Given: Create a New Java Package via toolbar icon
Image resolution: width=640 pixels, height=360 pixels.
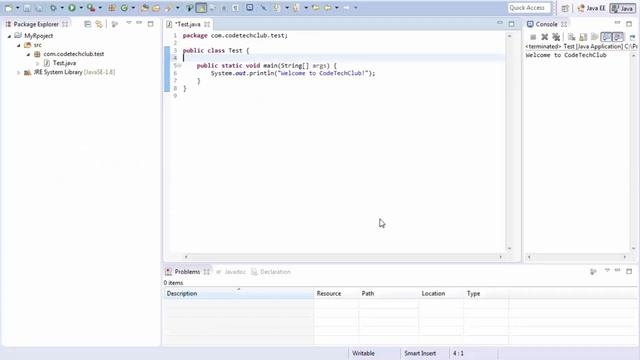Looking at the screenshot, I should pyautogui.click(x=111, y=8).
